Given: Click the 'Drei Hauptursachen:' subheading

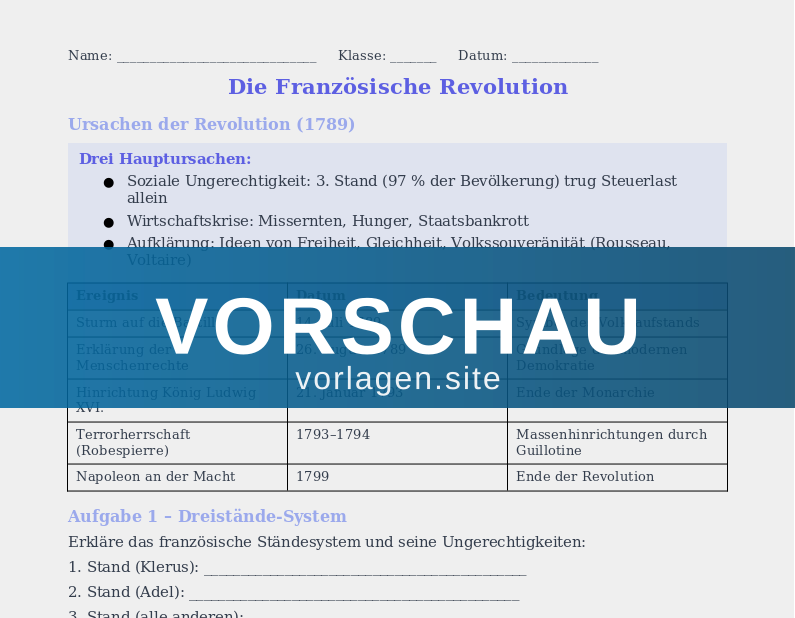Looking at the screenshot, I should pyautogui.click(x=165, y=159).
